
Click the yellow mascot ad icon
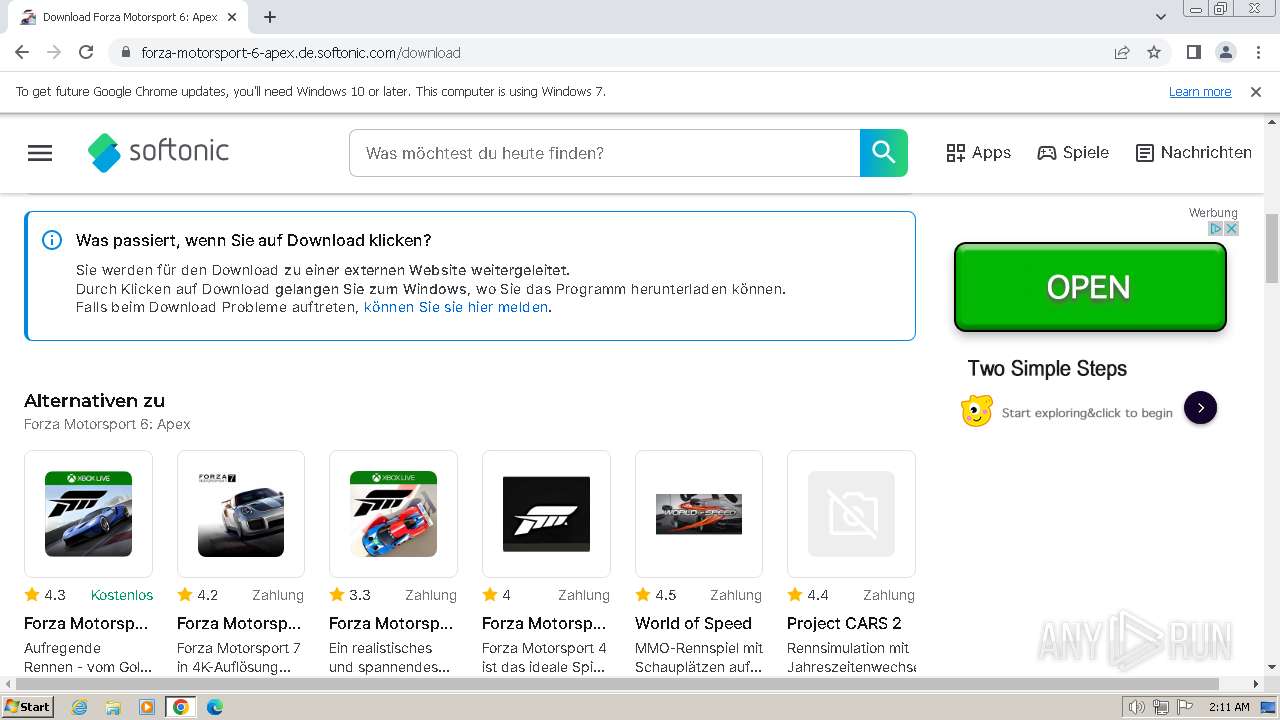coord(977,410)
